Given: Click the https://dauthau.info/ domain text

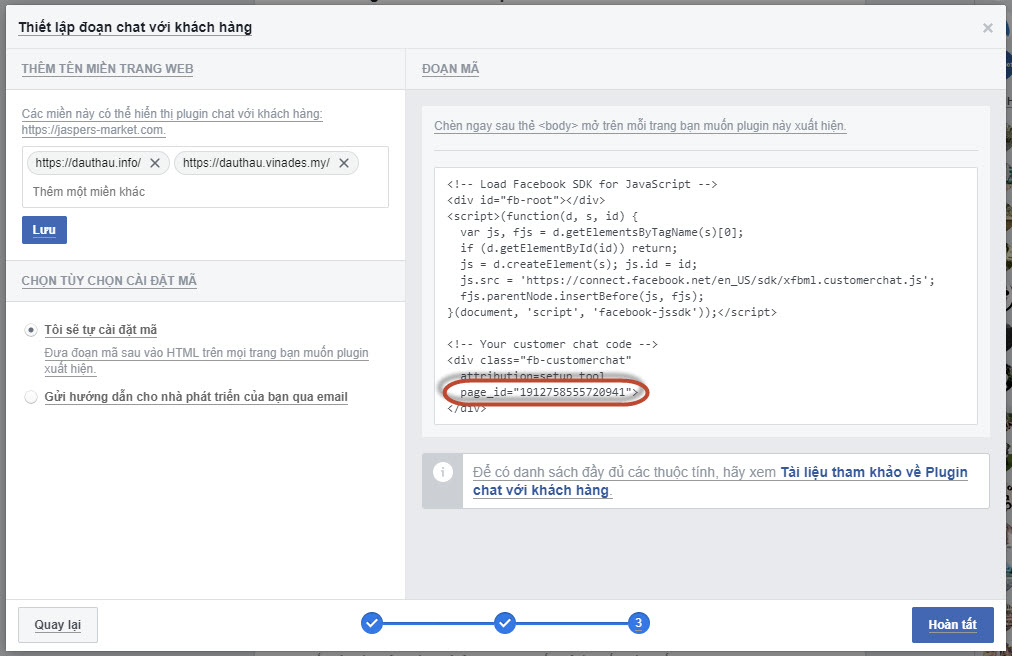Looking at the screenshot, I should [88, 163].
